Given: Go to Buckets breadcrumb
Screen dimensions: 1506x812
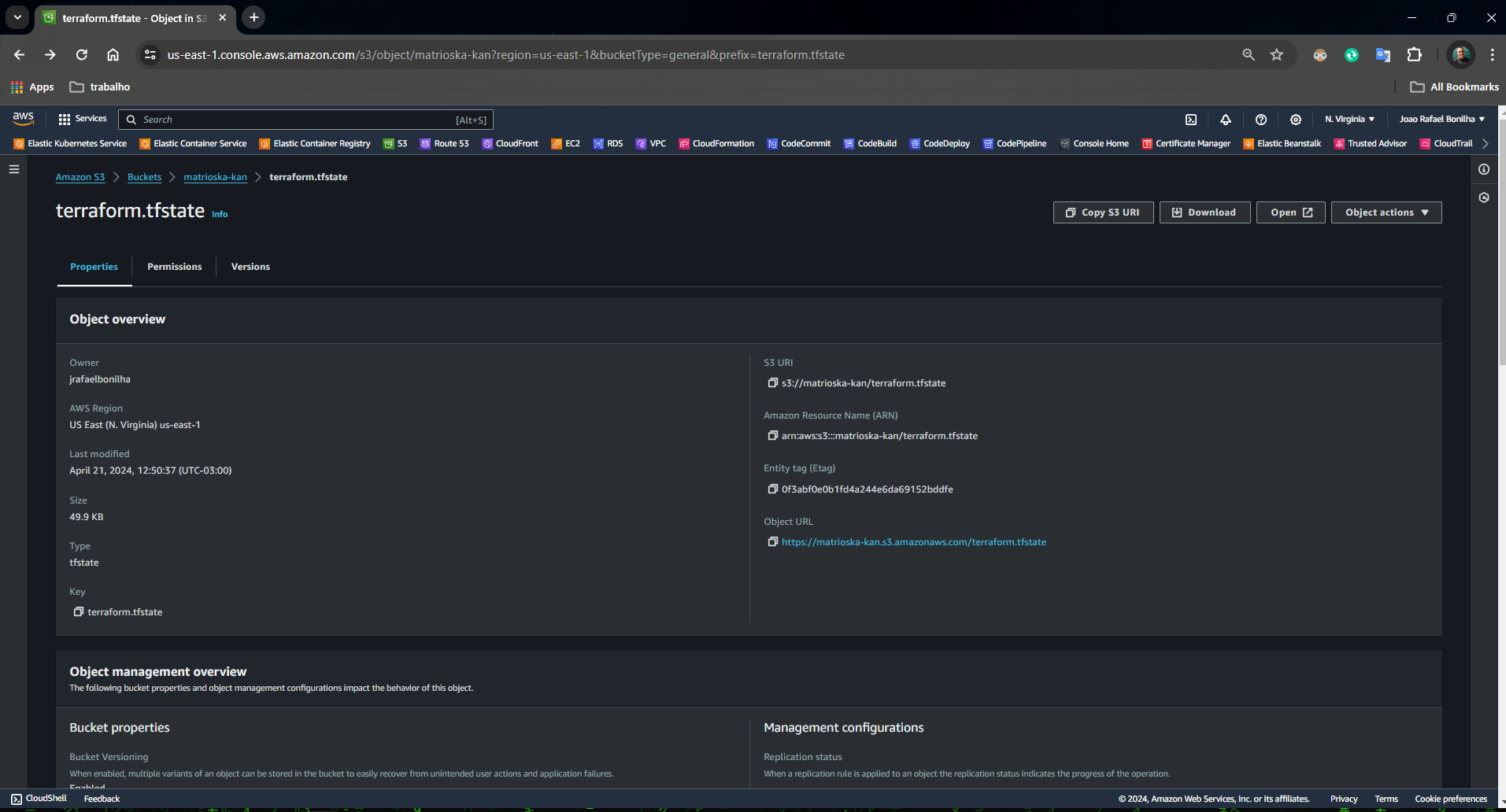Looking at the screenshot, I should click(144, 177).
